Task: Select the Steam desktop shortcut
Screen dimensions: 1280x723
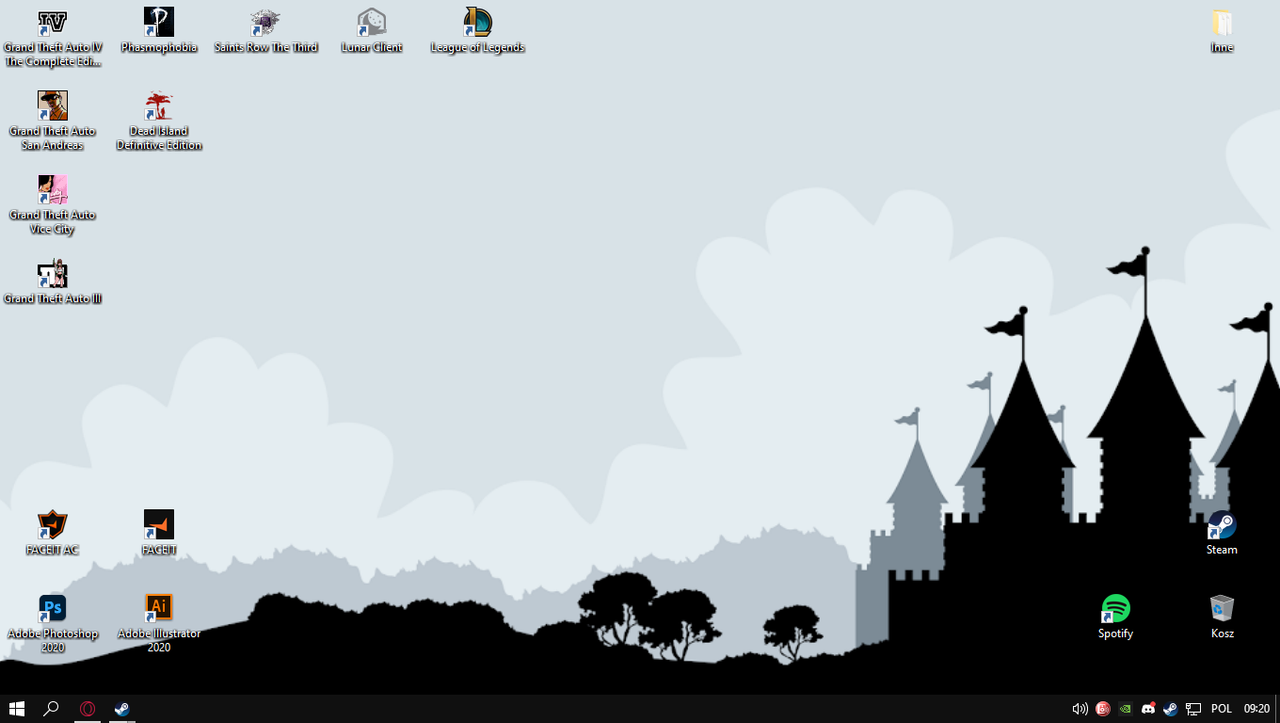Action: tap(1222, 533)
